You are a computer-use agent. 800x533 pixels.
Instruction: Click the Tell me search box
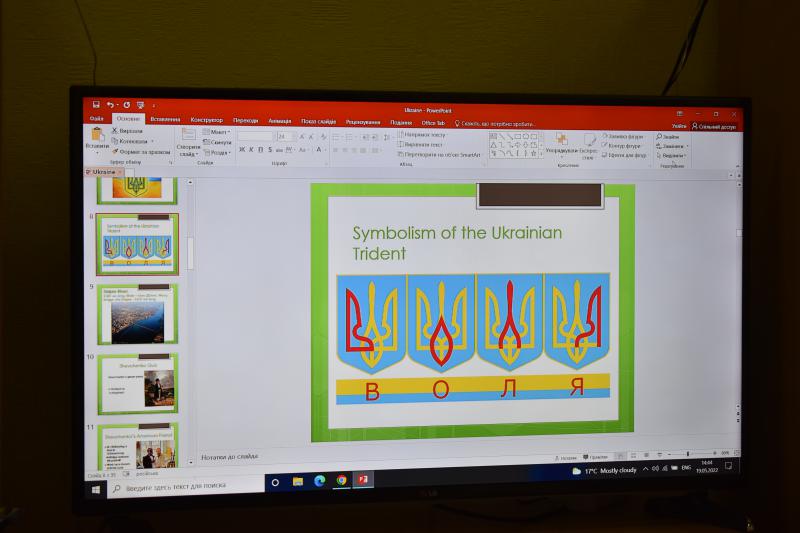[x=494, y=124]
